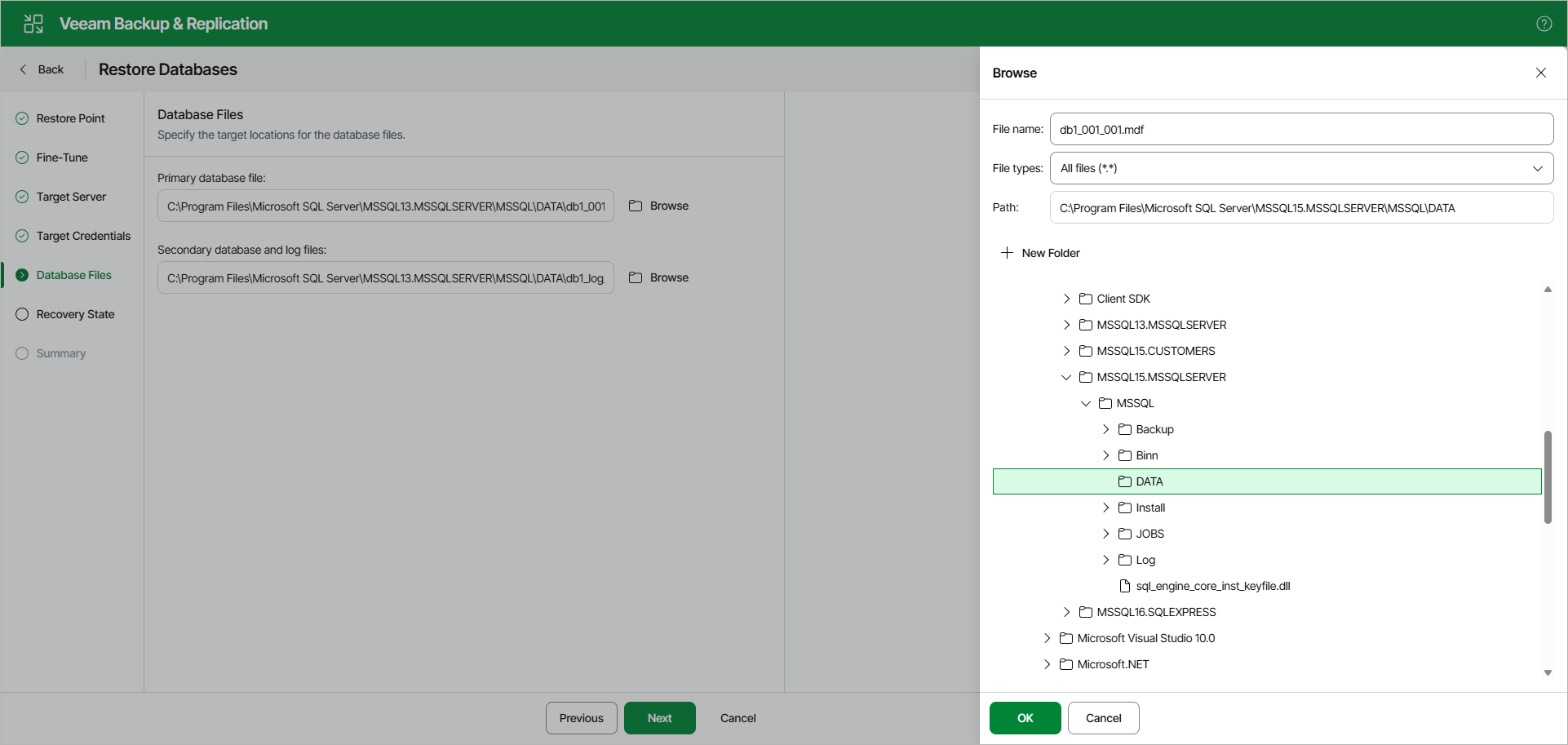The image size is (1568, 745).
Task: Click Cancel in the Browse panel
Action: point(1103,718)
